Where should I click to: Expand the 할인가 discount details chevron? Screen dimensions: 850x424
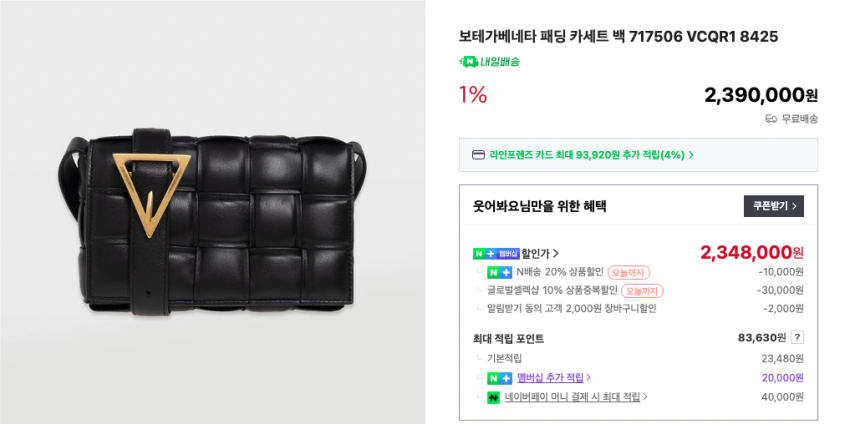tap(556, 253)
